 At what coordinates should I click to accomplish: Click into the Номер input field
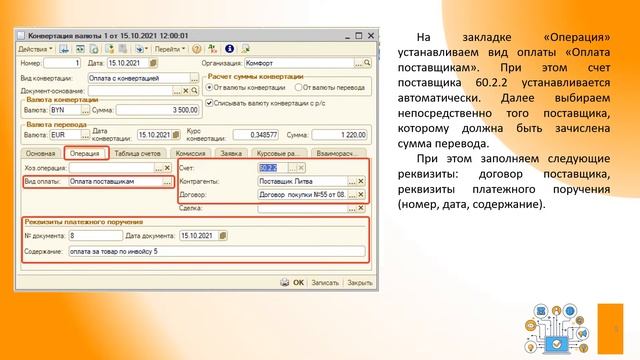coord(62,63)
